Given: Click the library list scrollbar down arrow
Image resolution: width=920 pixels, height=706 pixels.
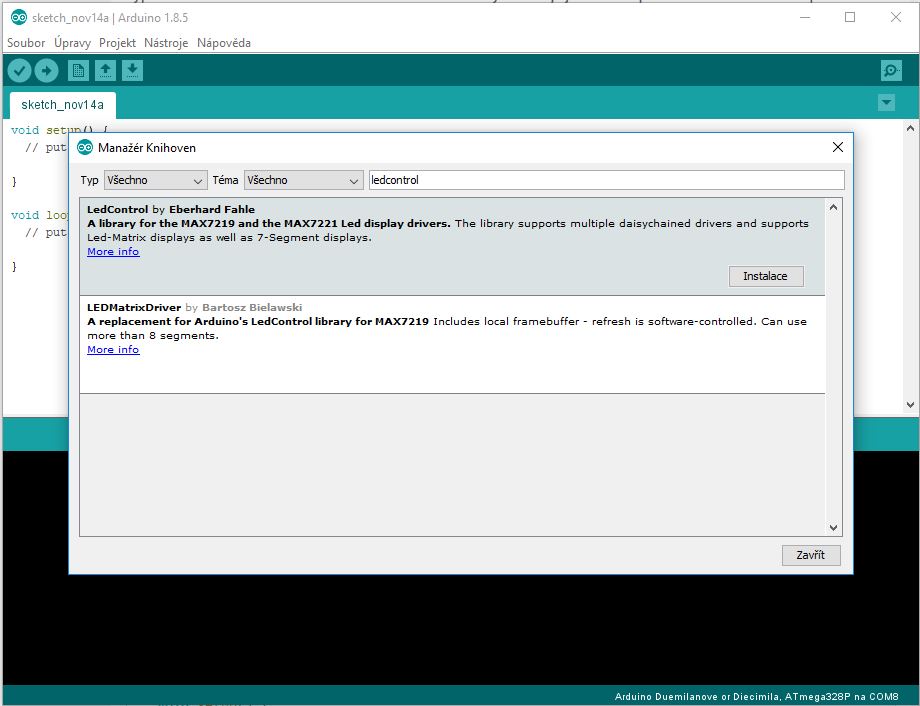Looking at the screenshot, I should [834, 528].
